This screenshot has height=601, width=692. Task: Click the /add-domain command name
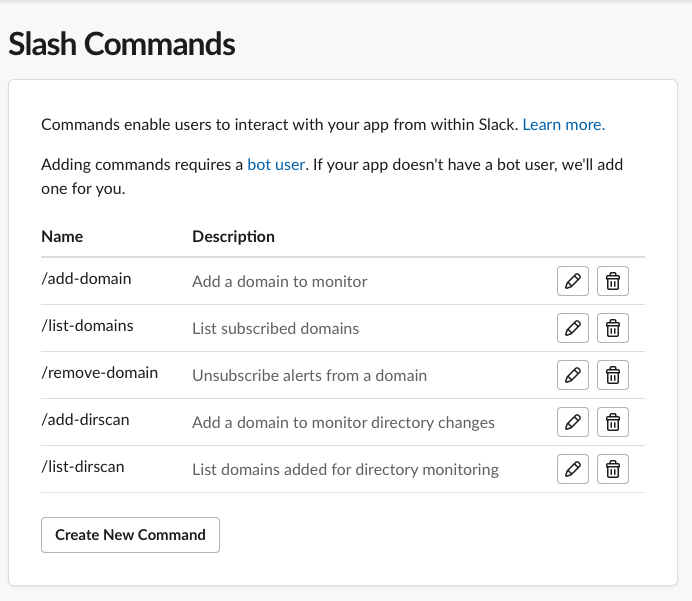86,279
